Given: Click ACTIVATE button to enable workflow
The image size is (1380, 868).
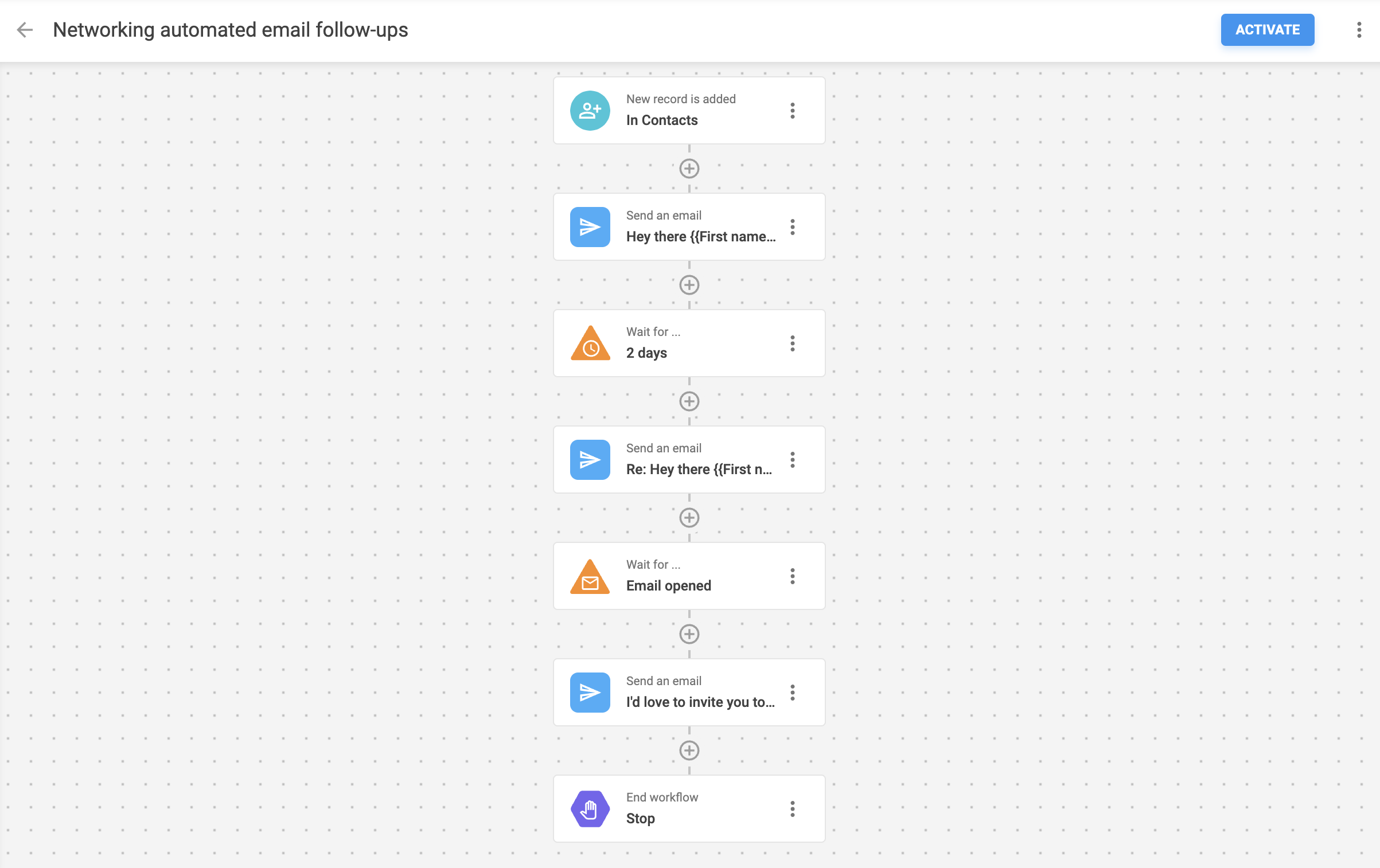Looking at the screenshot, I should click(1268, 30).
